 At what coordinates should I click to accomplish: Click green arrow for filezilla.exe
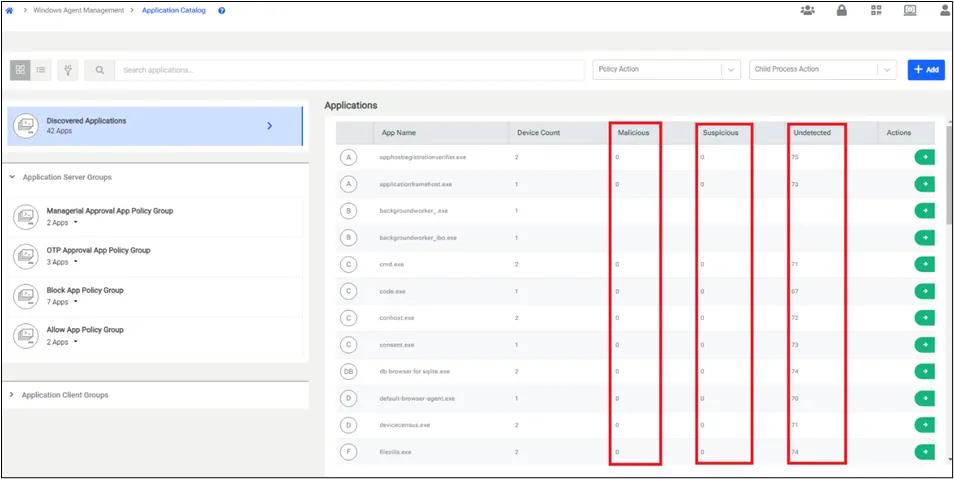point(925,452)
